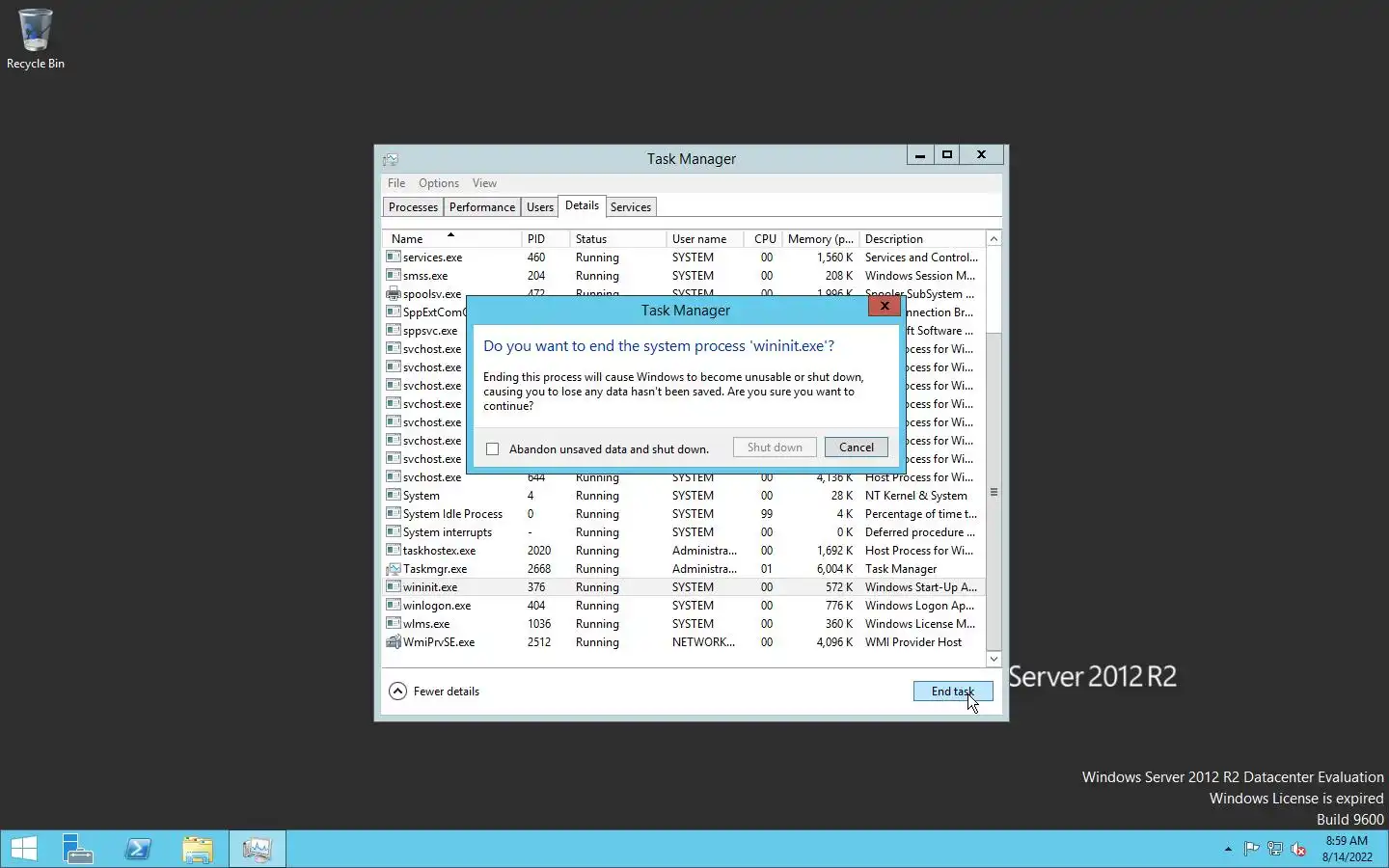Select the wininit.exe process icon
This screenshot has width=1389, height=868.
394,587
